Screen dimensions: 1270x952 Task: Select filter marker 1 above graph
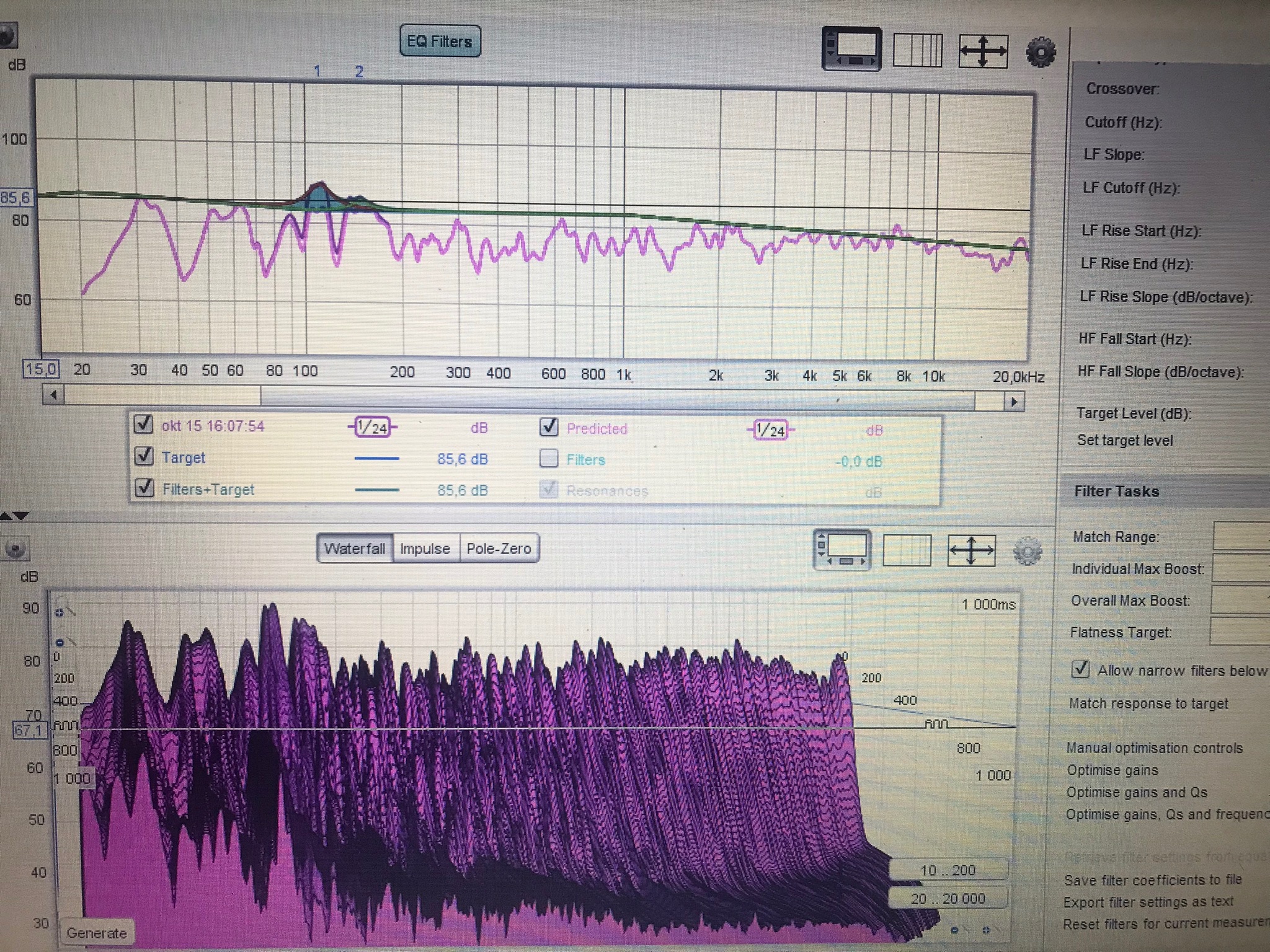317,71
